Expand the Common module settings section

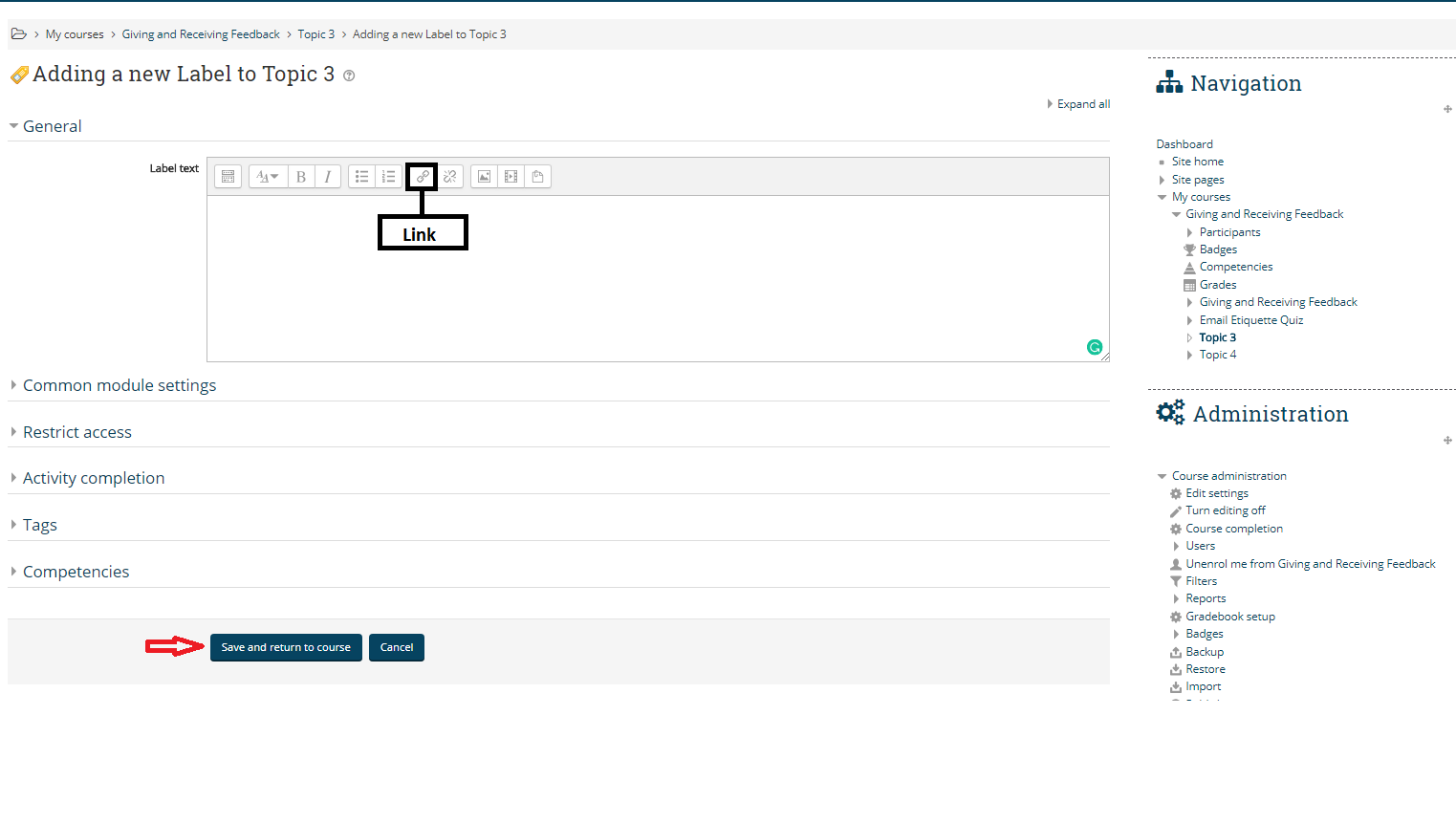pyautogui.click(x=120, y=385)
